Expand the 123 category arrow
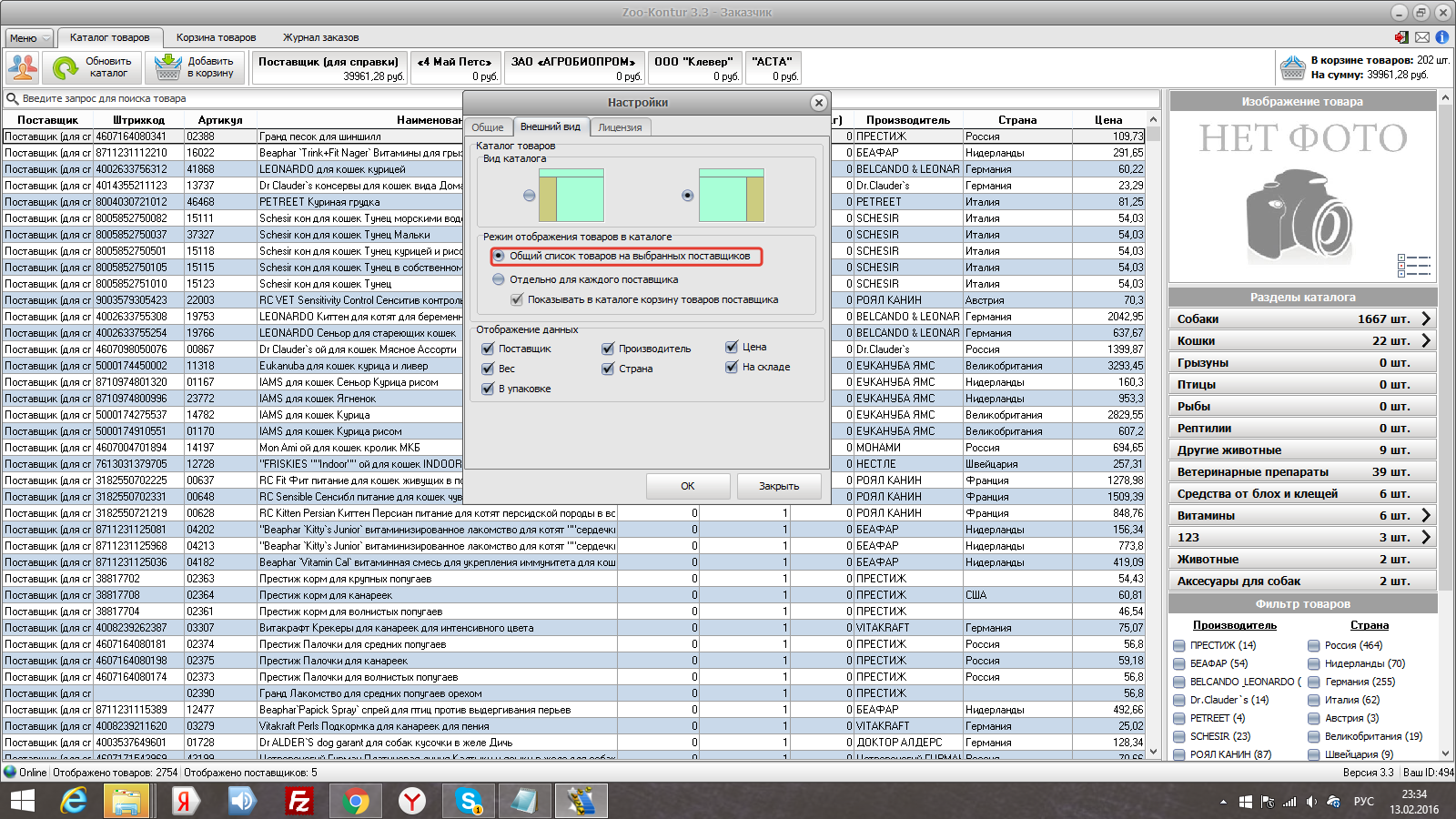Viewport: 1456px width, 819px height. 1425,537
